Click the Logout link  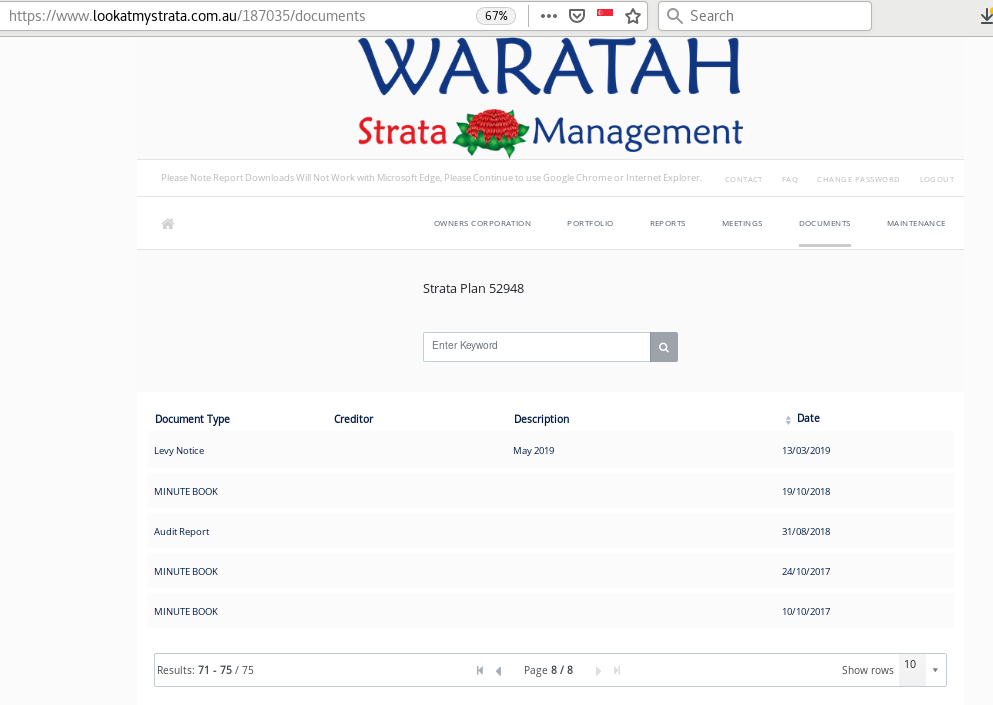coord(937,180)
